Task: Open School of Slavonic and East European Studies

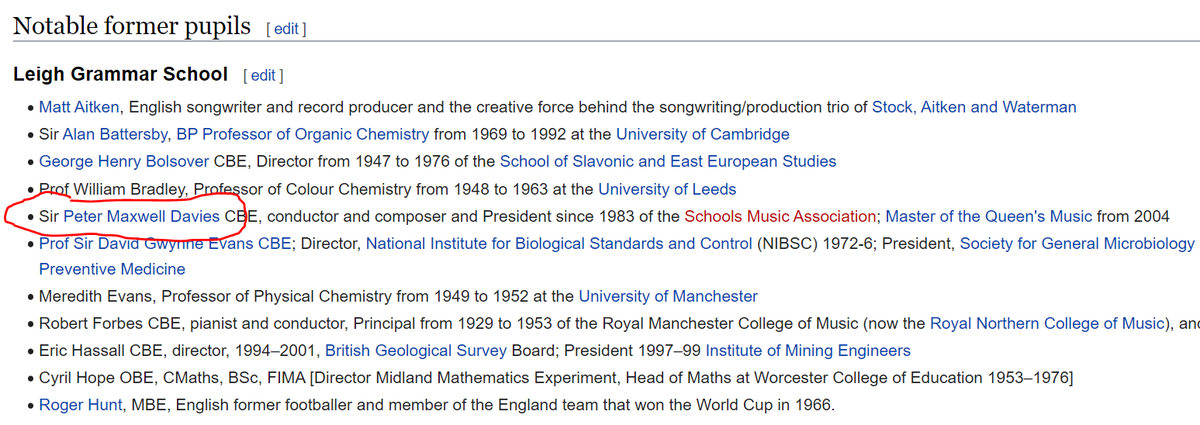Action: click(x=668, y=161)
